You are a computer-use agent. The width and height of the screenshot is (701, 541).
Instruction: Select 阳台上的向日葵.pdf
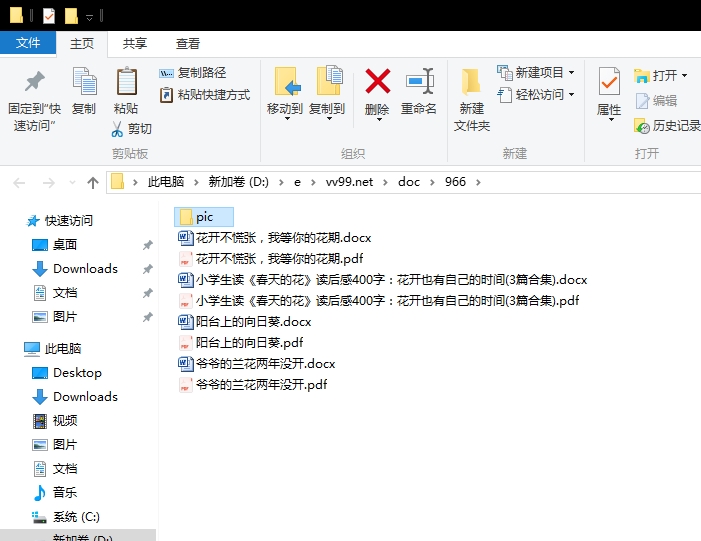pyautogui.click(x=241, y=342)
